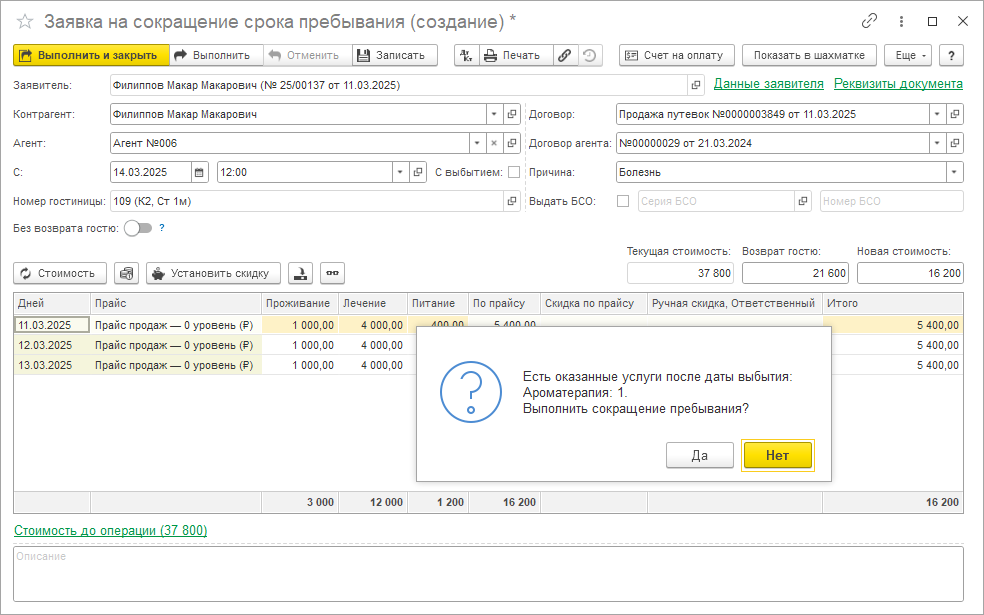Click the glasses icon above the table
This screenshot has height=615, width=984.
tap(332, 273)
